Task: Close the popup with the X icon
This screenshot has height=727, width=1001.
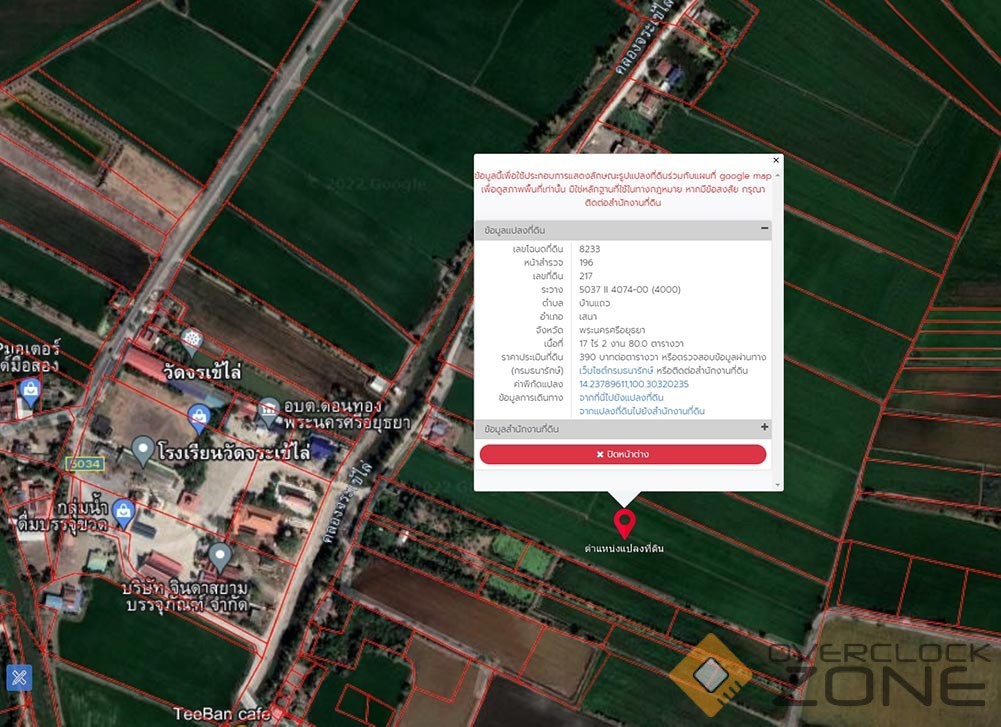Action: [x=776, y=160]
